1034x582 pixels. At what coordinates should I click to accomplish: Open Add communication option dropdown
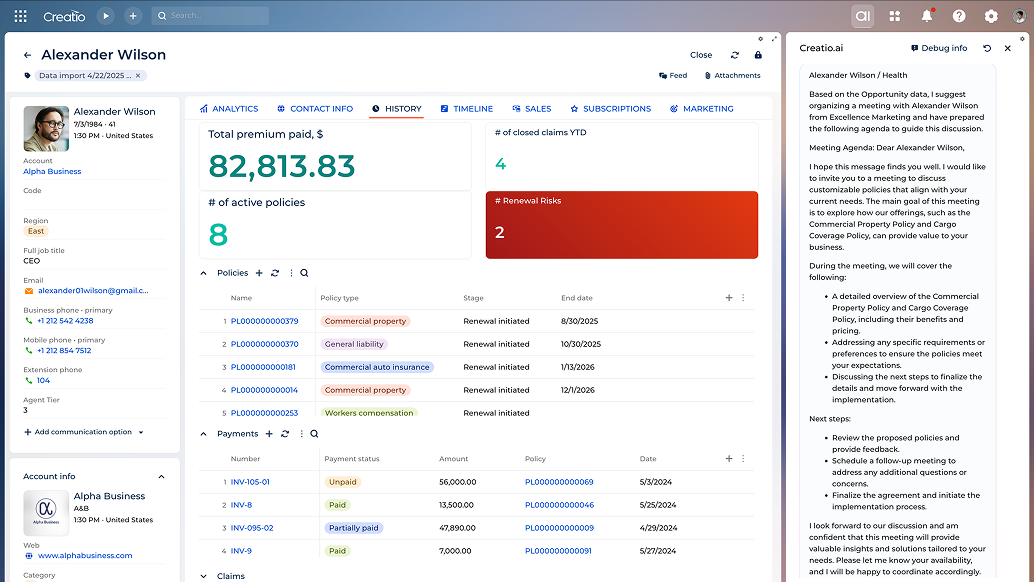click(x=84, y=432)
